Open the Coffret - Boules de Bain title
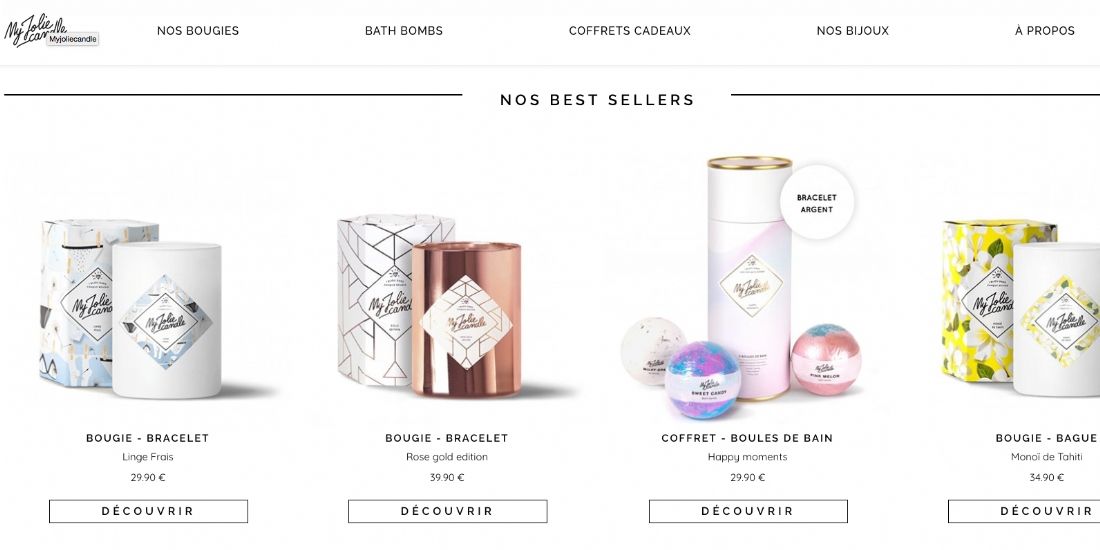 click(747, 438)
